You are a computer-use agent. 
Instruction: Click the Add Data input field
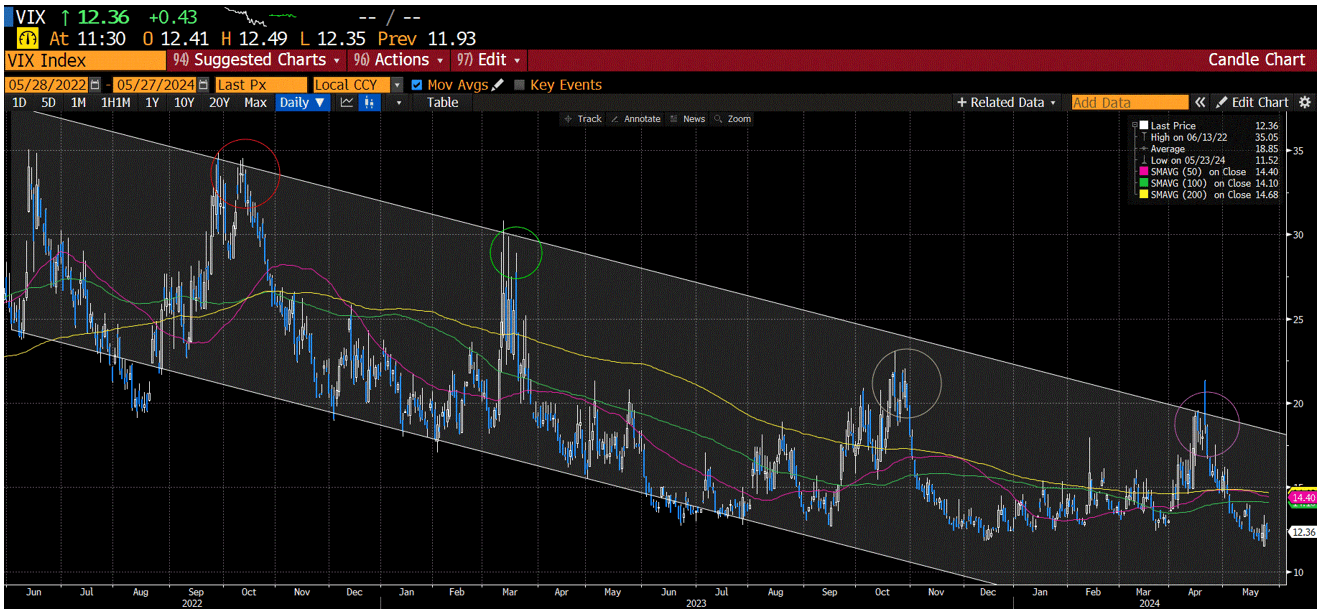[x=1128, y=102]
